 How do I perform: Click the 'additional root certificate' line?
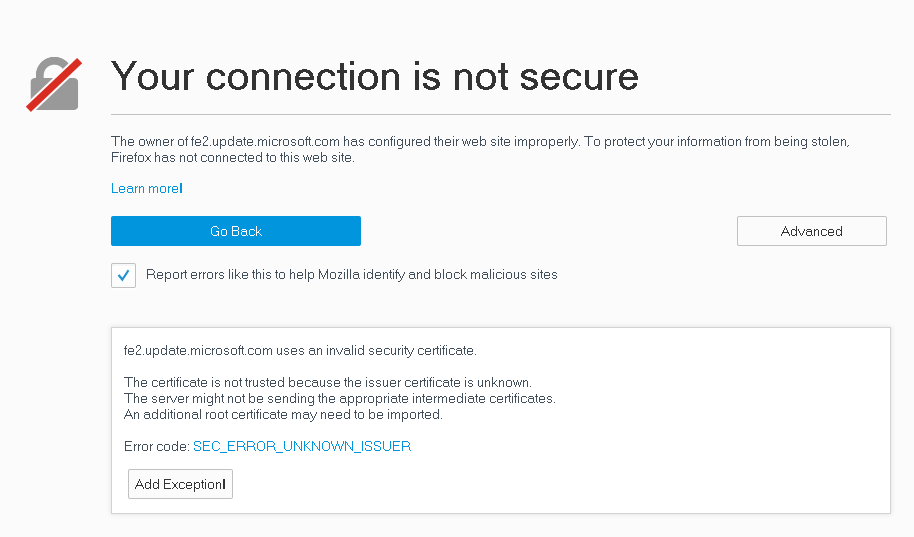[x=283, y=415]
